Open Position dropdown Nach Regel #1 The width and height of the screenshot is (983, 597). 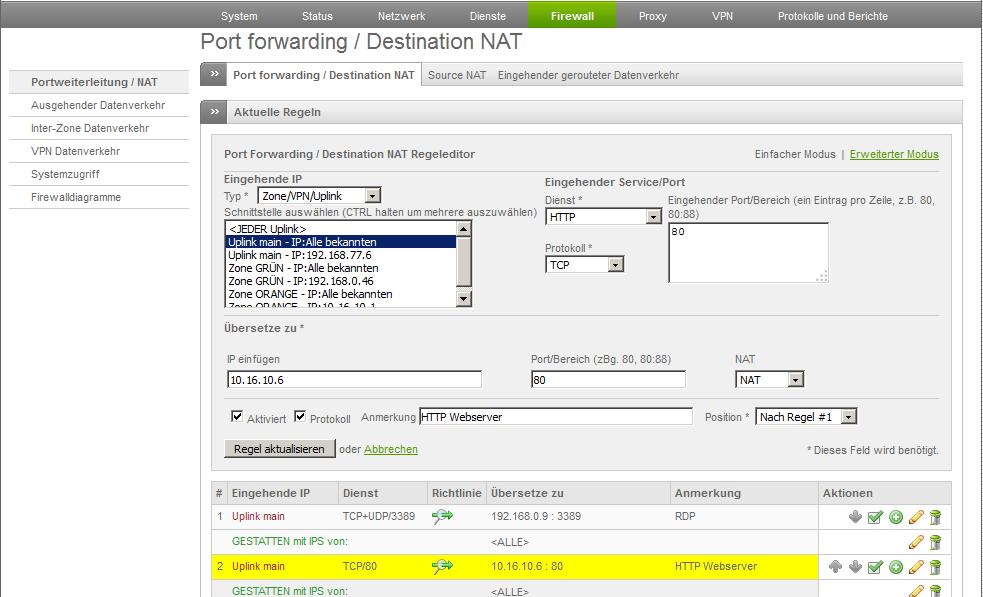(806, 416)
